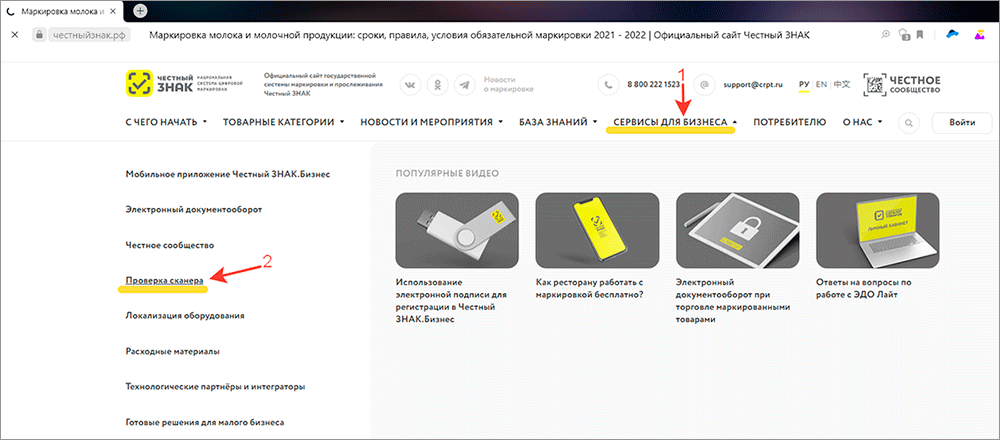Open Ответы на вопросы по ЭДО Лайт
The height and width of the screenshot is (440, 1000).
865,288
